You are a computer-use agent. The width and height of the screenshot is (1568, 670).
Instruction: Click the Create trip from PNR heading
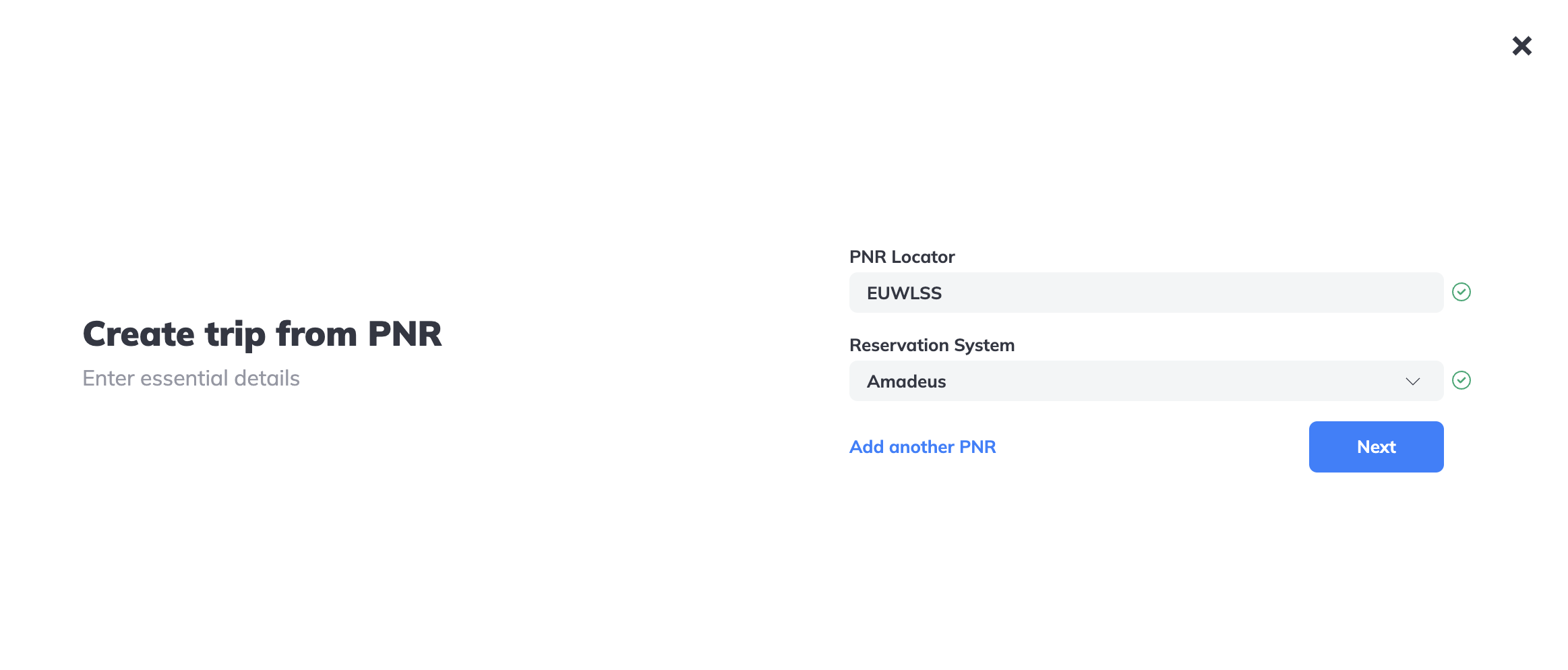[262, 334]
